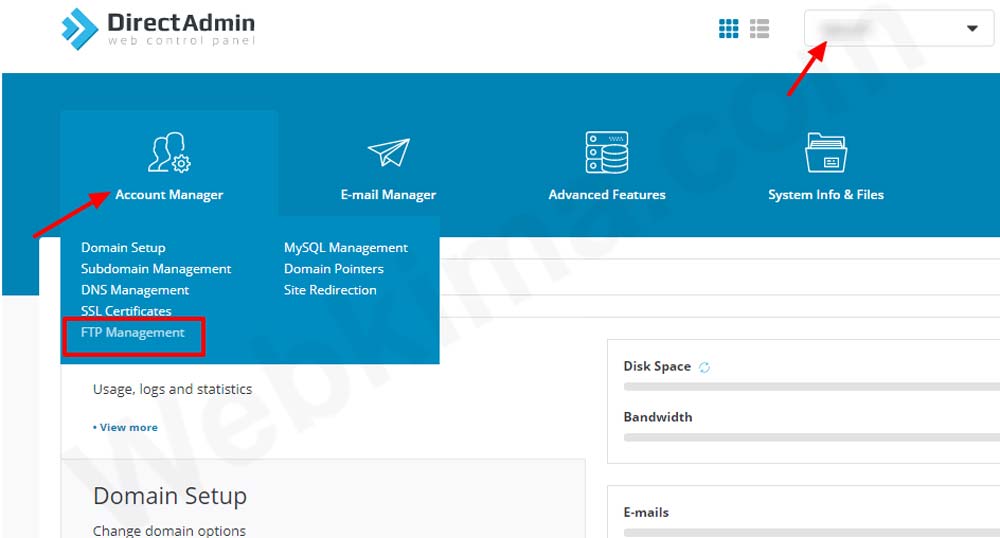This screenshot has height=538, width=1000.
Task: Click the View more link
Action: pos(126,428)
